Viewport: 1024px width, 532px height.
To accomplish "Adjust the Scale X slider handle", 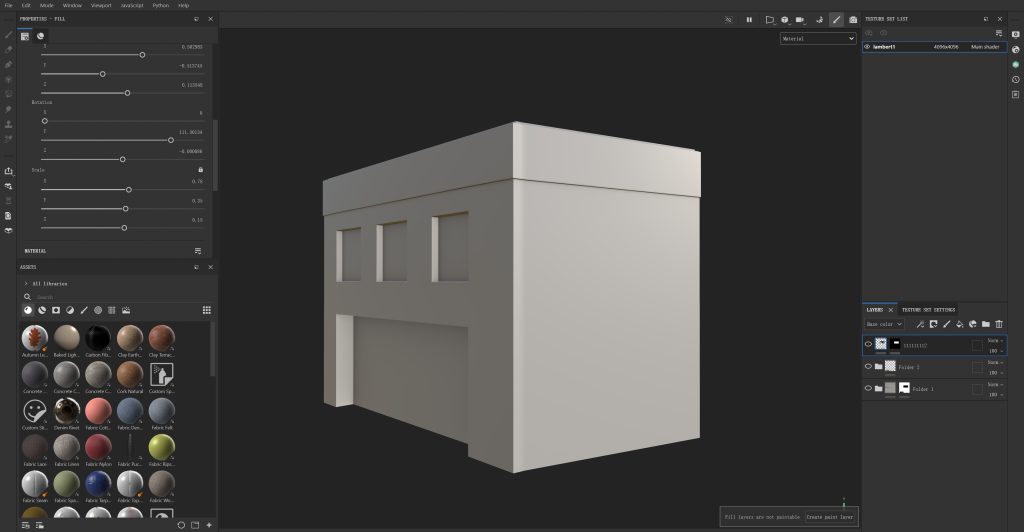I will (x=129, y=190).
